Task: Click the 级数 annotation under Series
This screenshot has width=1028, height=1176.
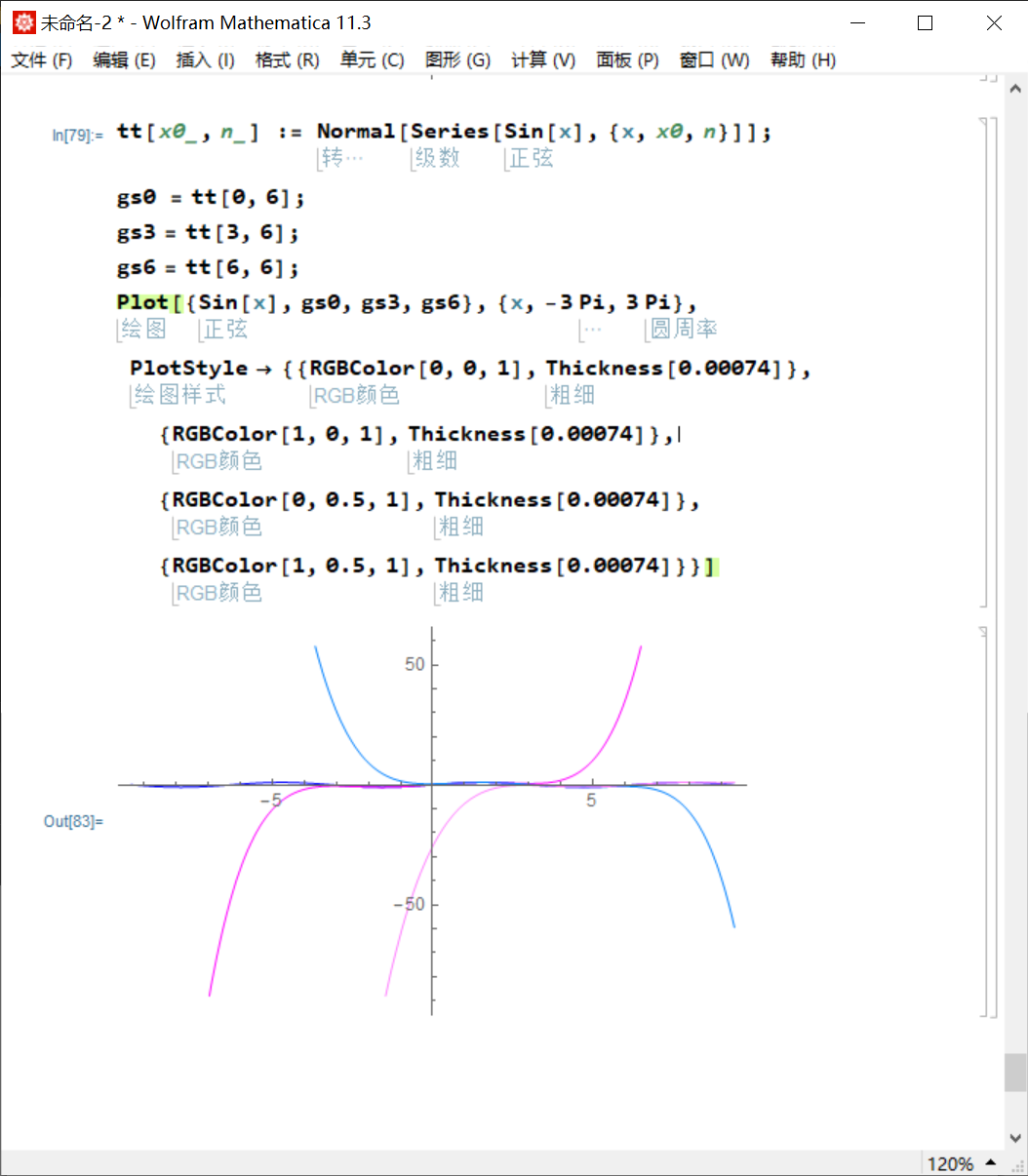Action: tap(437, 158)
